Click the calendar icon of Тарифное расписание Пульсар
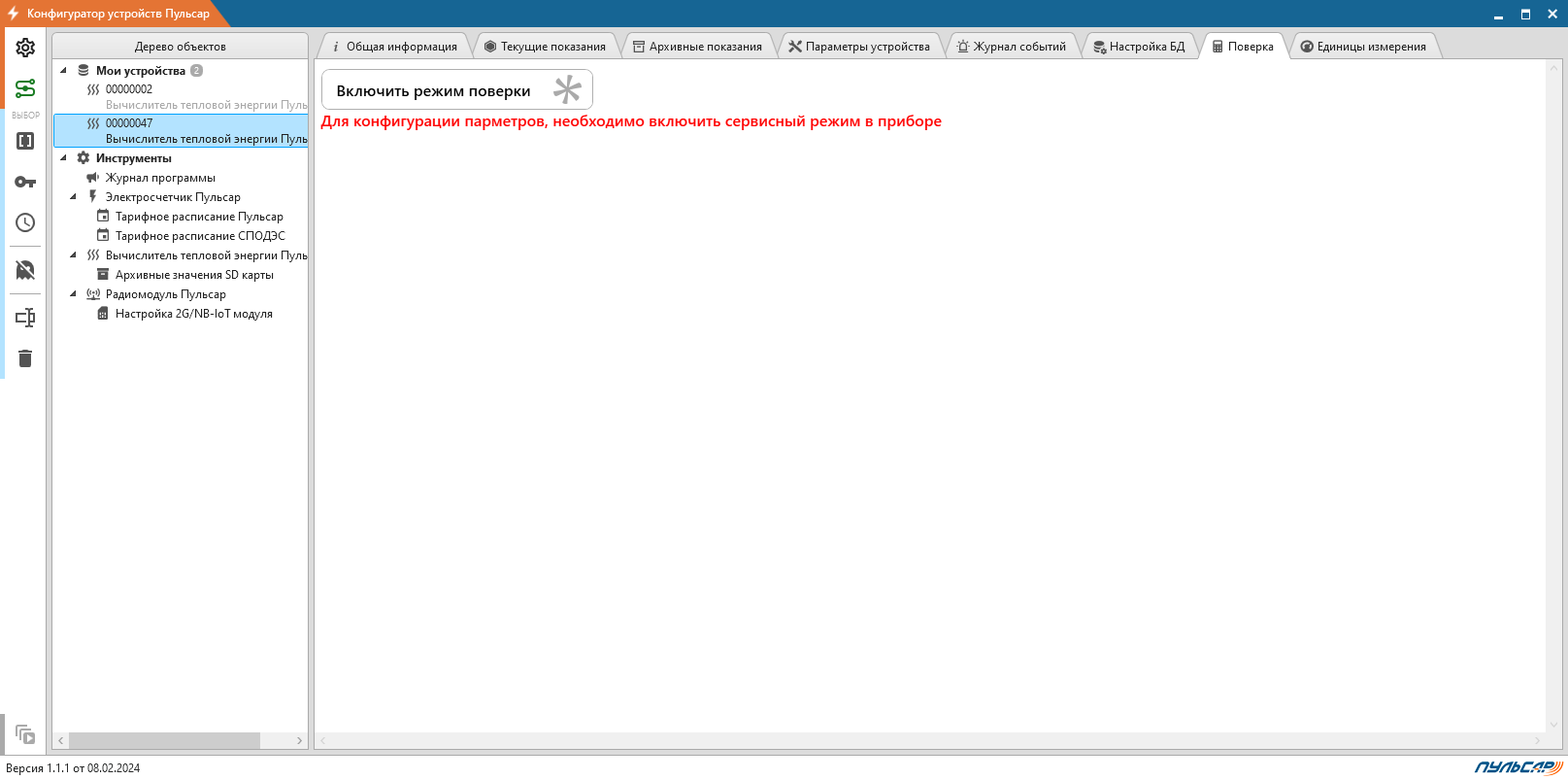 pyautogui.click(x=103, y=216)
